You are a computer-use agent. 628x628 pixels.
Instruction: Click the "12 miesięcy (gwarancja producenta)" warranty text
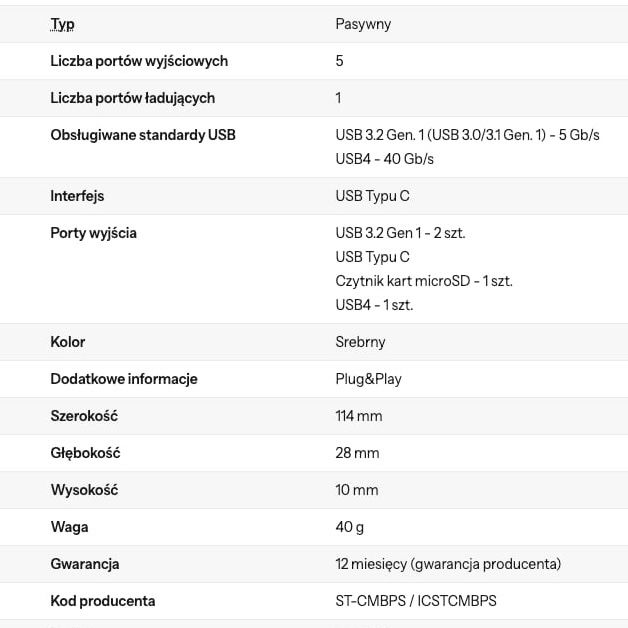(448, 564)
